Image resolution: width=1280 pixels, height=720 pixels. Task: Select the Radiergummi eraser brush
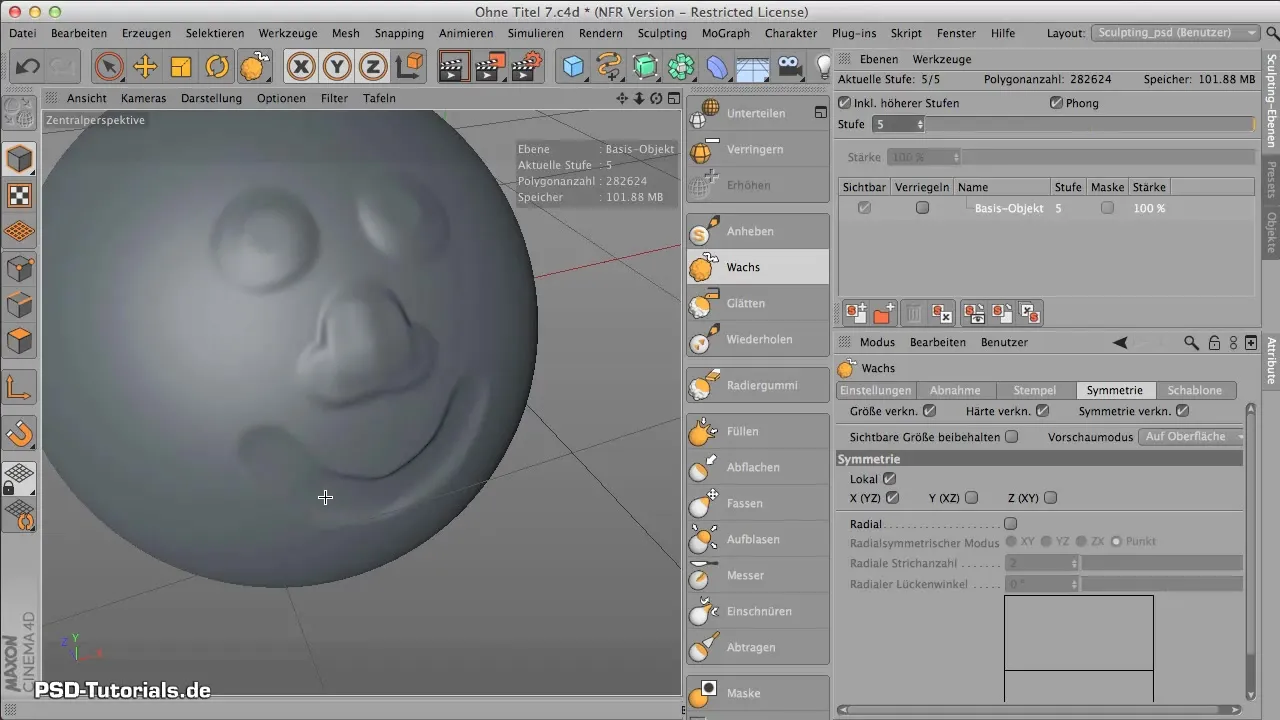tap(757, 385)
